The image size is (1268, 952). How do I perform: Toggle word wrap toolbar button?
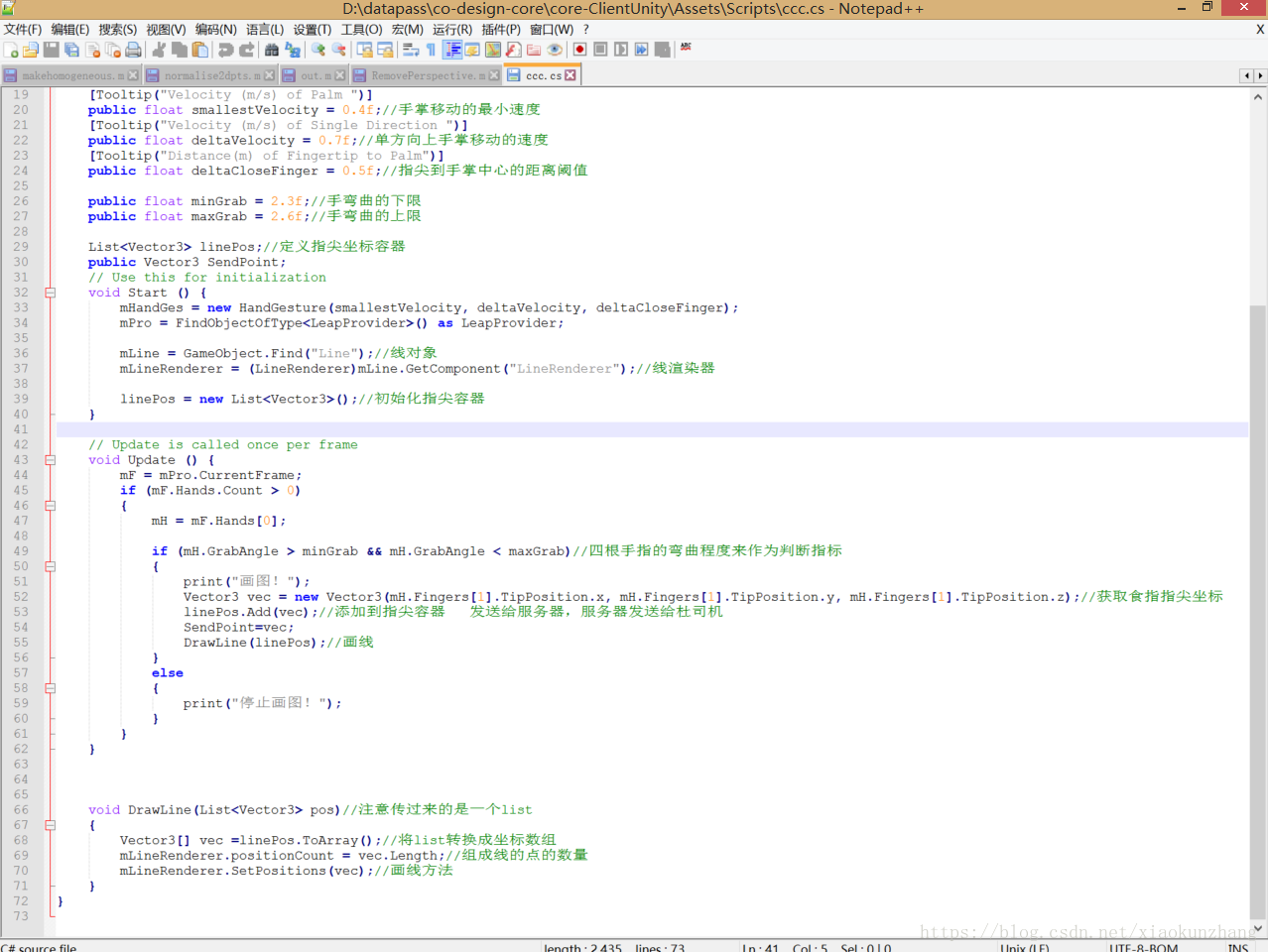pyautogui.click(x=411, y=50)
